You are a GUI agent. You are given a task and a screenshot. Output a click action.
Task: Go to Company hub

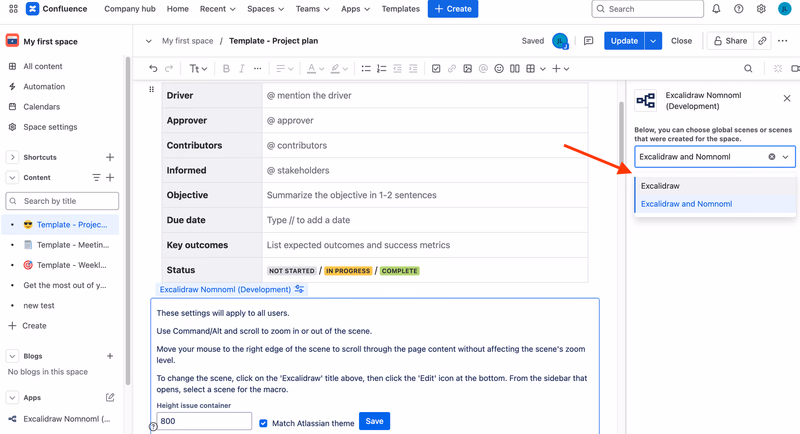point(130,9)
